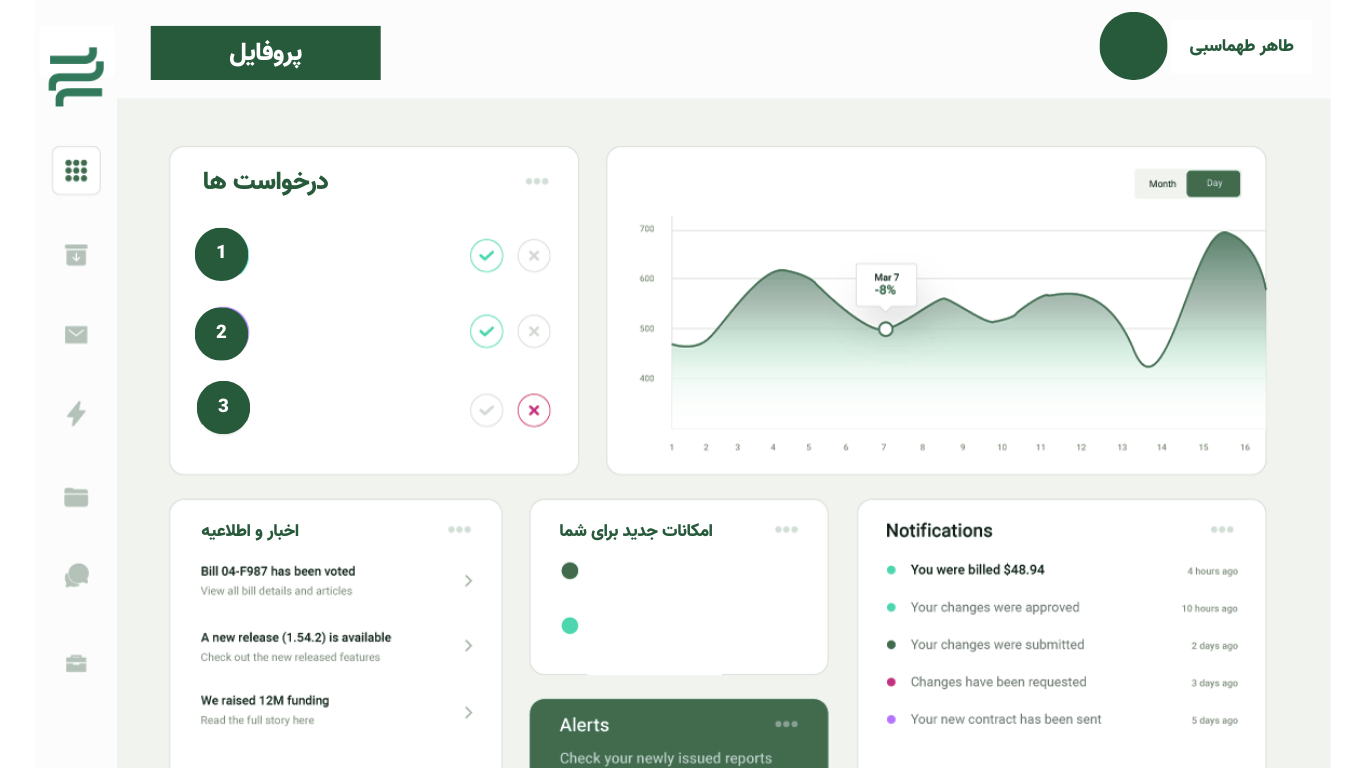Screen dimensions: 1366x768
Task: Expand the 'A new release (1.54.2)' chevron
Action: 468,646
